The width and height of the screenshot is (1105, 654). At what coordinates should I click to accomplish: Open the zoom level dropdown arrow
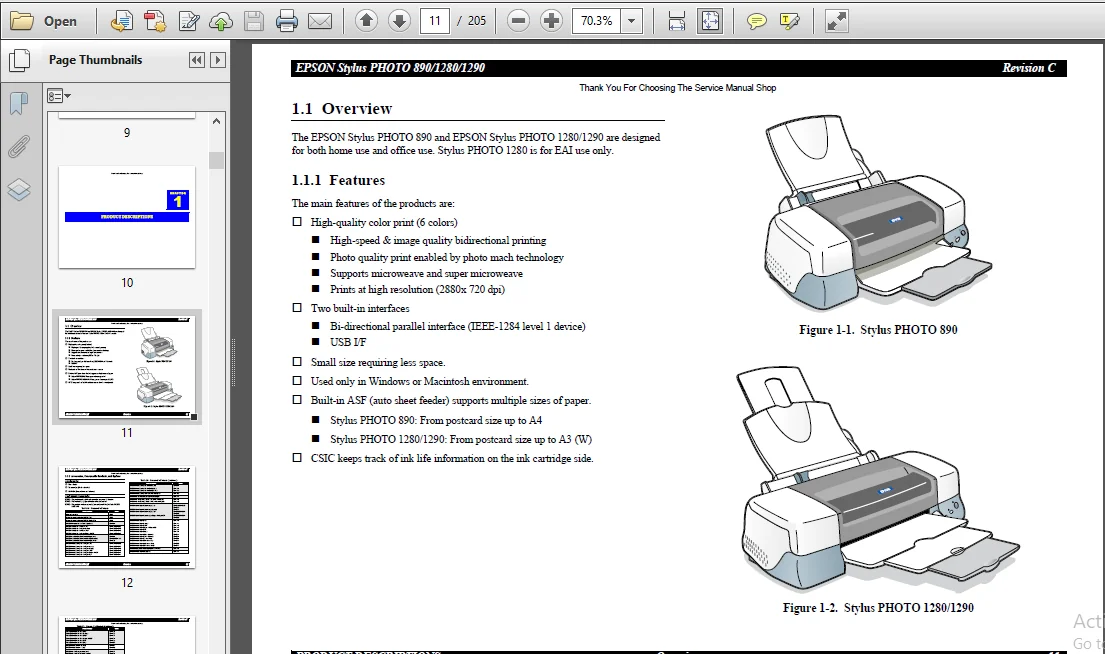[631, 21]
